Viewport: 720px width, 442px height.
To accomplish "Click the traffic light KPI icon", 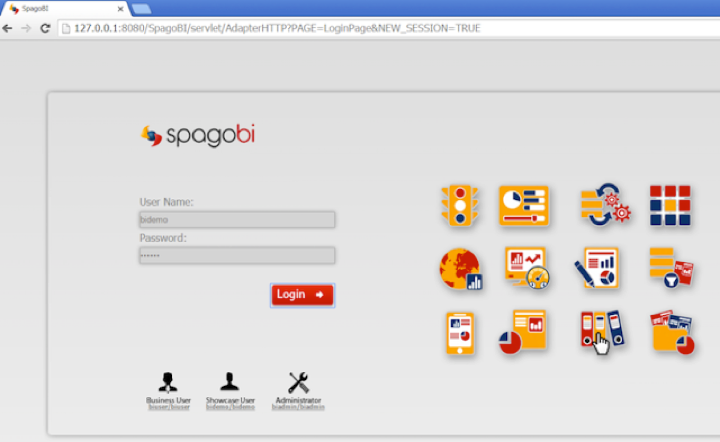I will (x=460, y=205).
